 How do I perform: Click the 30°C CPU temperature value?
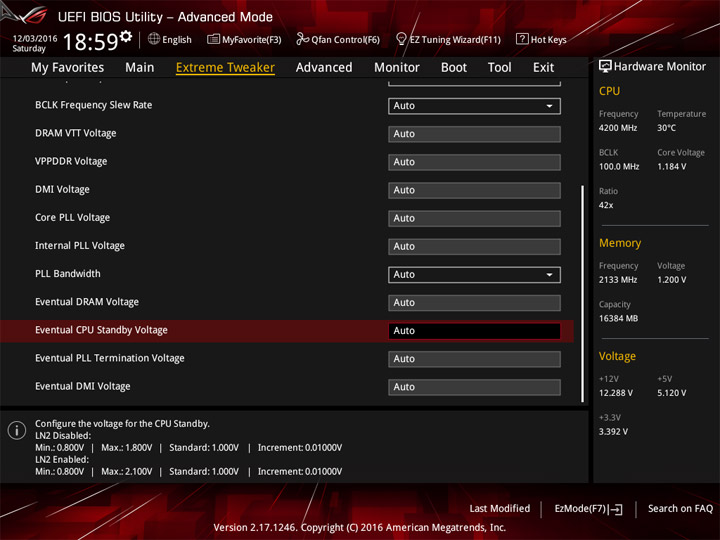666,128
